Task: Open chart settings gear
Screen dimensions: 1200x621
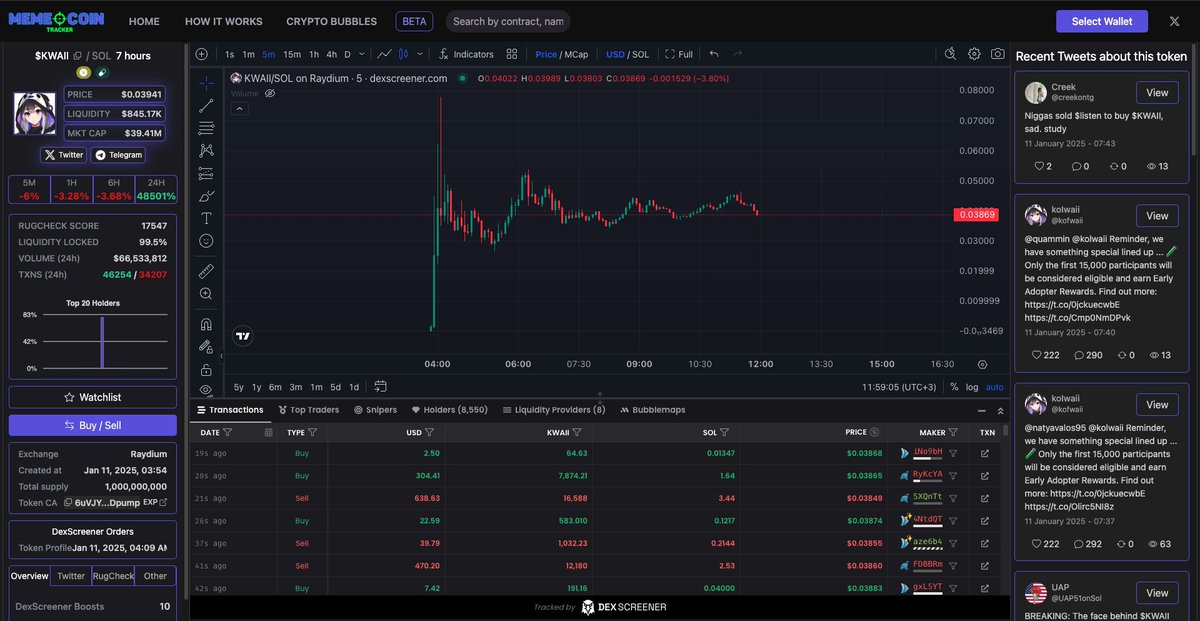Action: (x=974, y=54)
